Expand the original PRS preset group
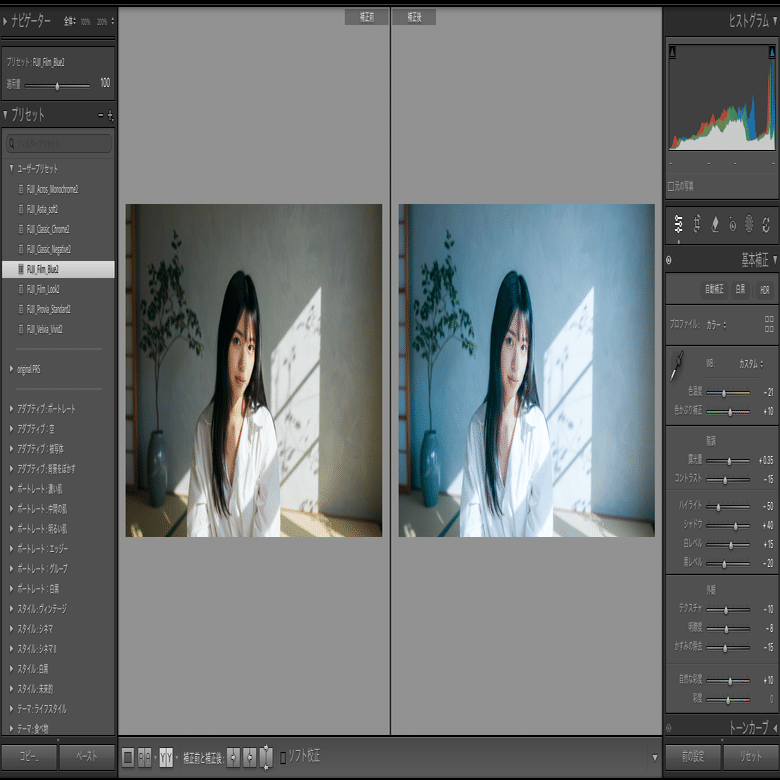 [11, 369]
